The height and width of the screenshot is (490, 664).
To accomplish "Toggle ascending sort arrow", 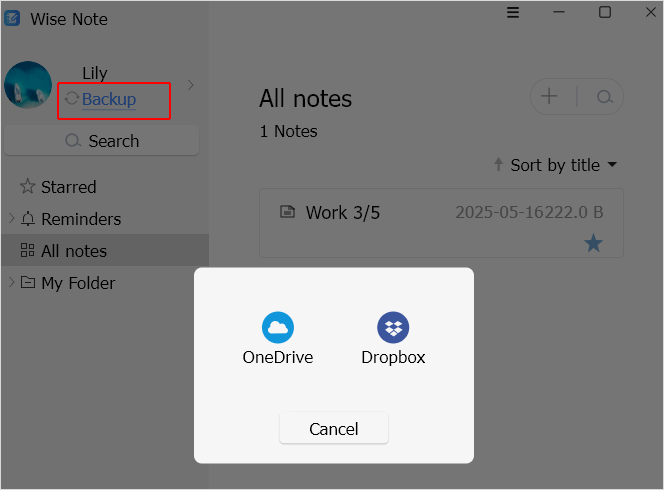I will point(498,164).
